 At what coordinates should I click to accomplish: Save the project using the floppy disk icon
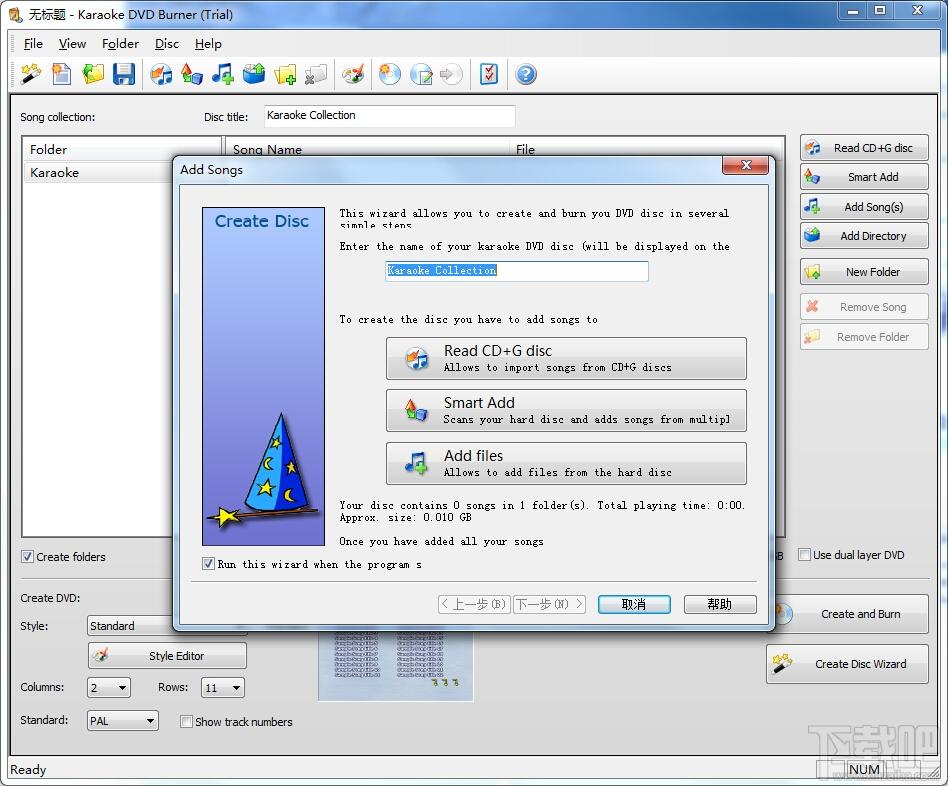124,74
